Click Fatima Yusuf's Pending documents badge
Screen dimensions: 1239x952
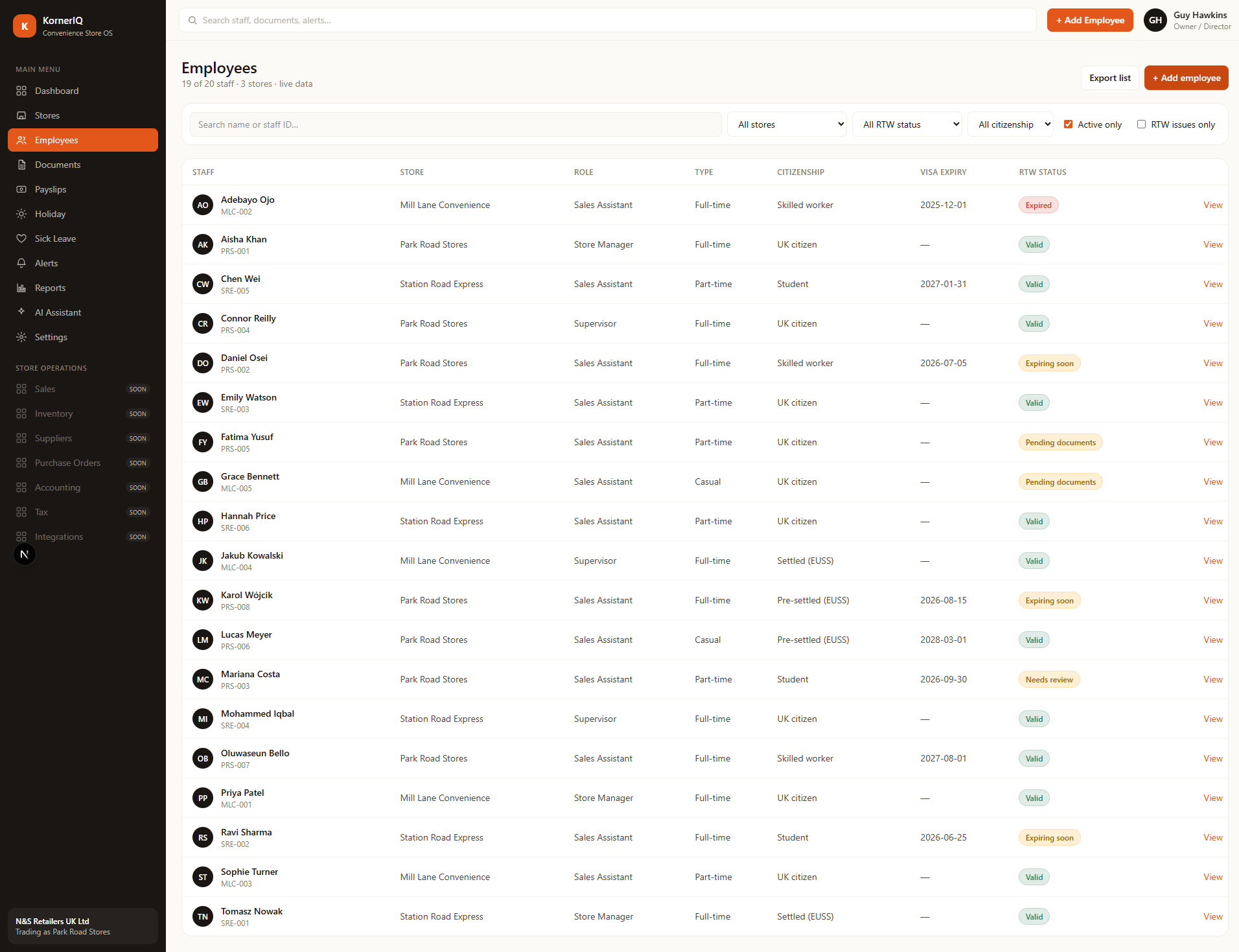pos(1060,442)
